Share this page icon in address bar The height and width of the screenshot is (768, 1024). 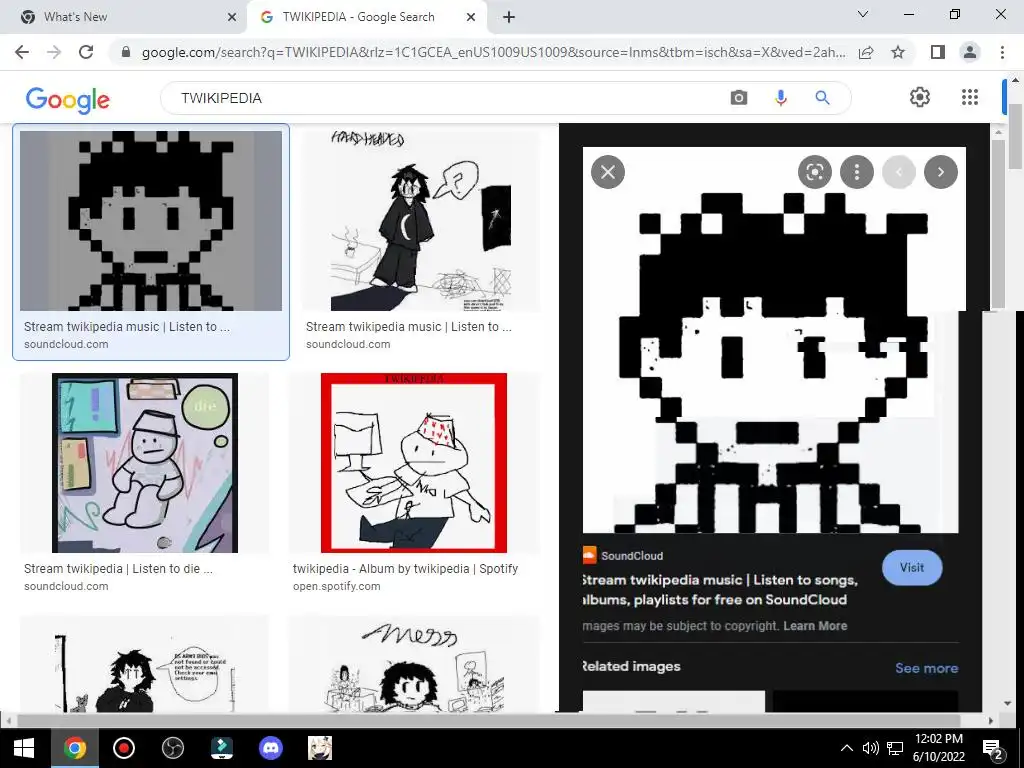click(866, 52)
